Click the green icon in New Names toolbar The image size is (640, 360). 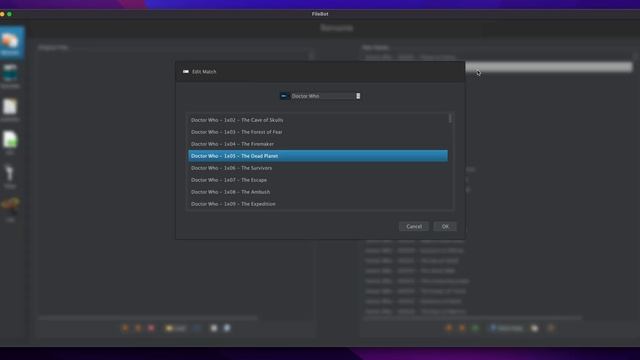click(475, 328)
